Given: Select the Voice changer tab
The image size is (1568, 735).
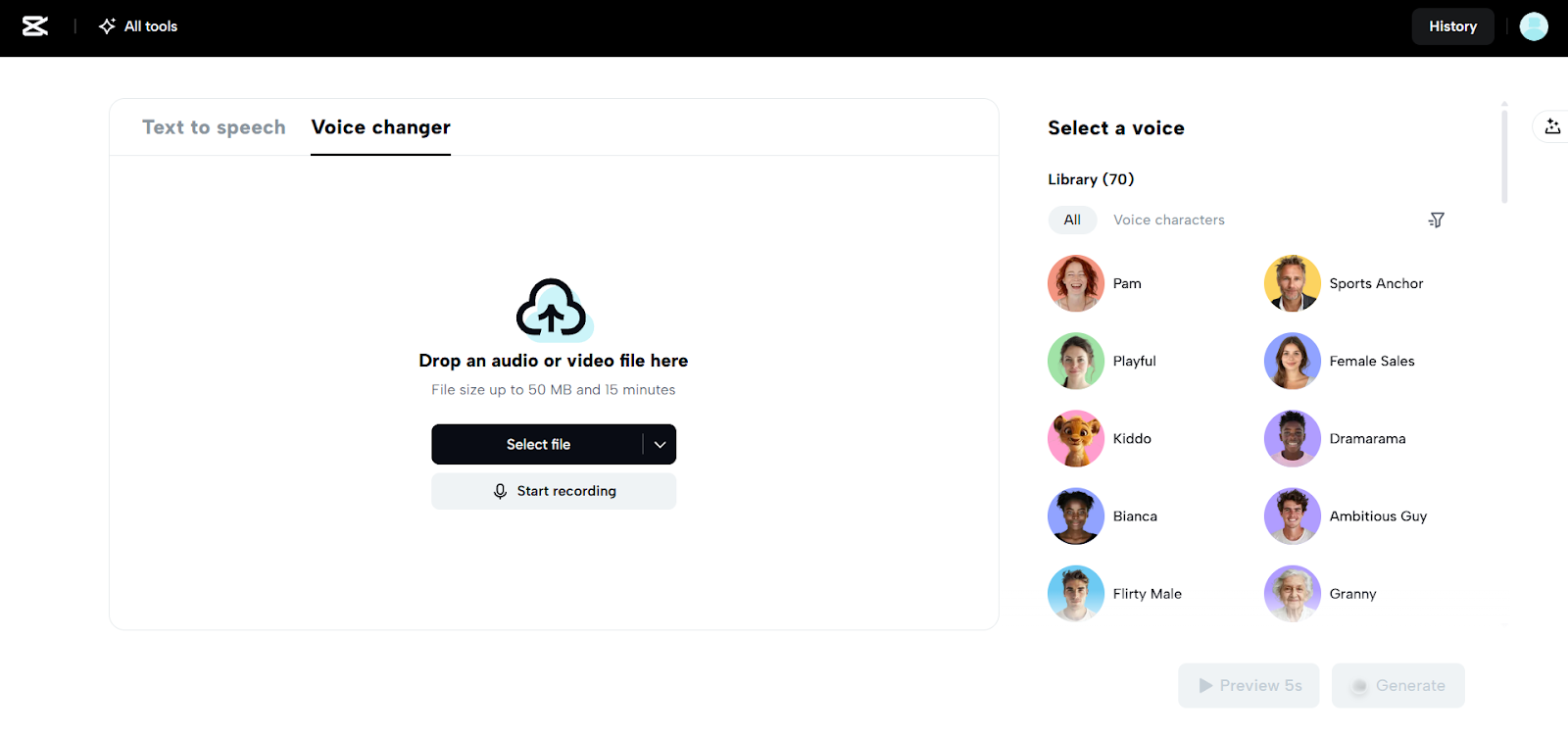Looking at the screenshot, I should tap(380, 127).
